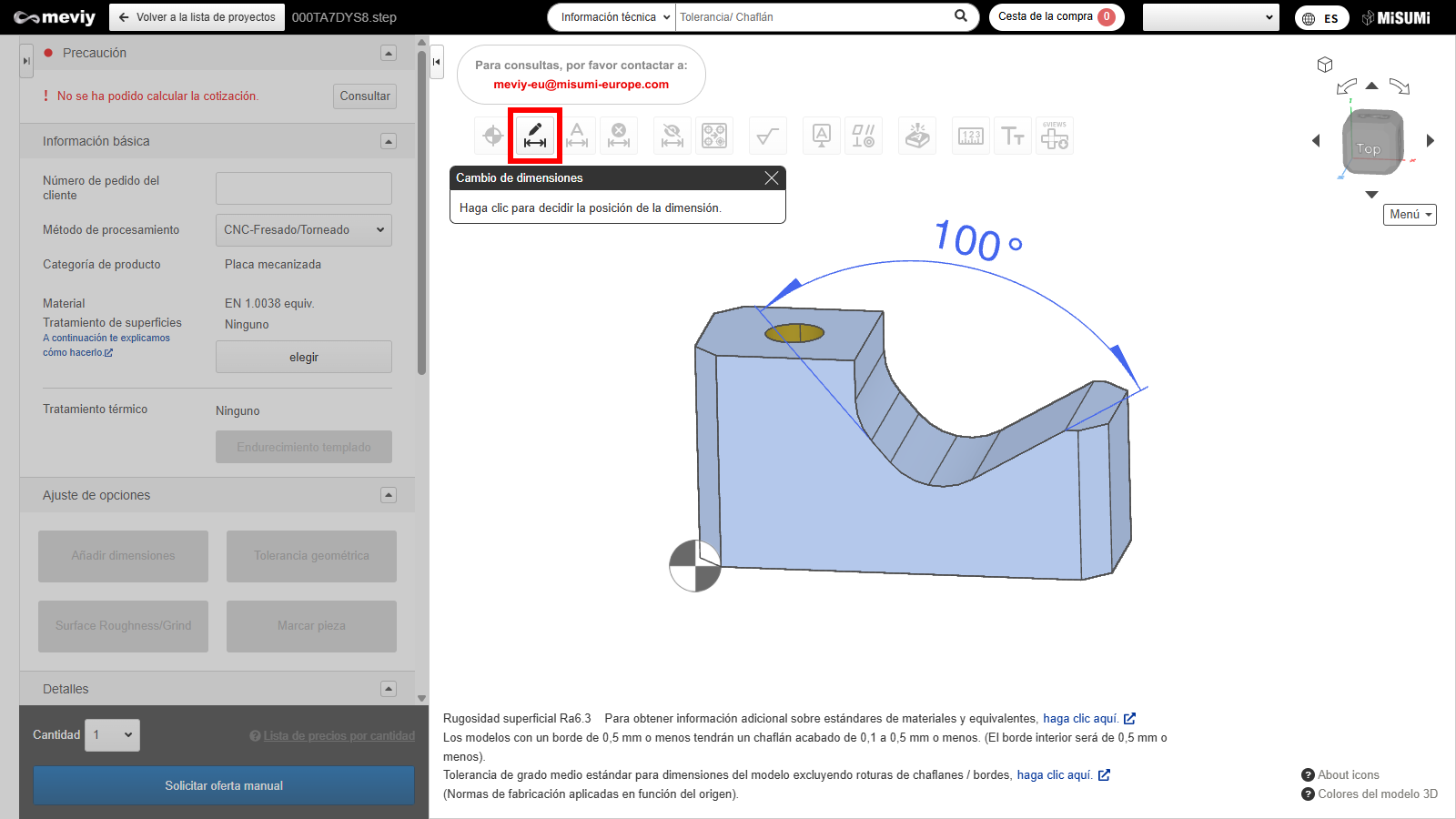Screen dimensions: 1456x819
Task: Open the surface roughness checkmark tool
Action: [767, 136]
